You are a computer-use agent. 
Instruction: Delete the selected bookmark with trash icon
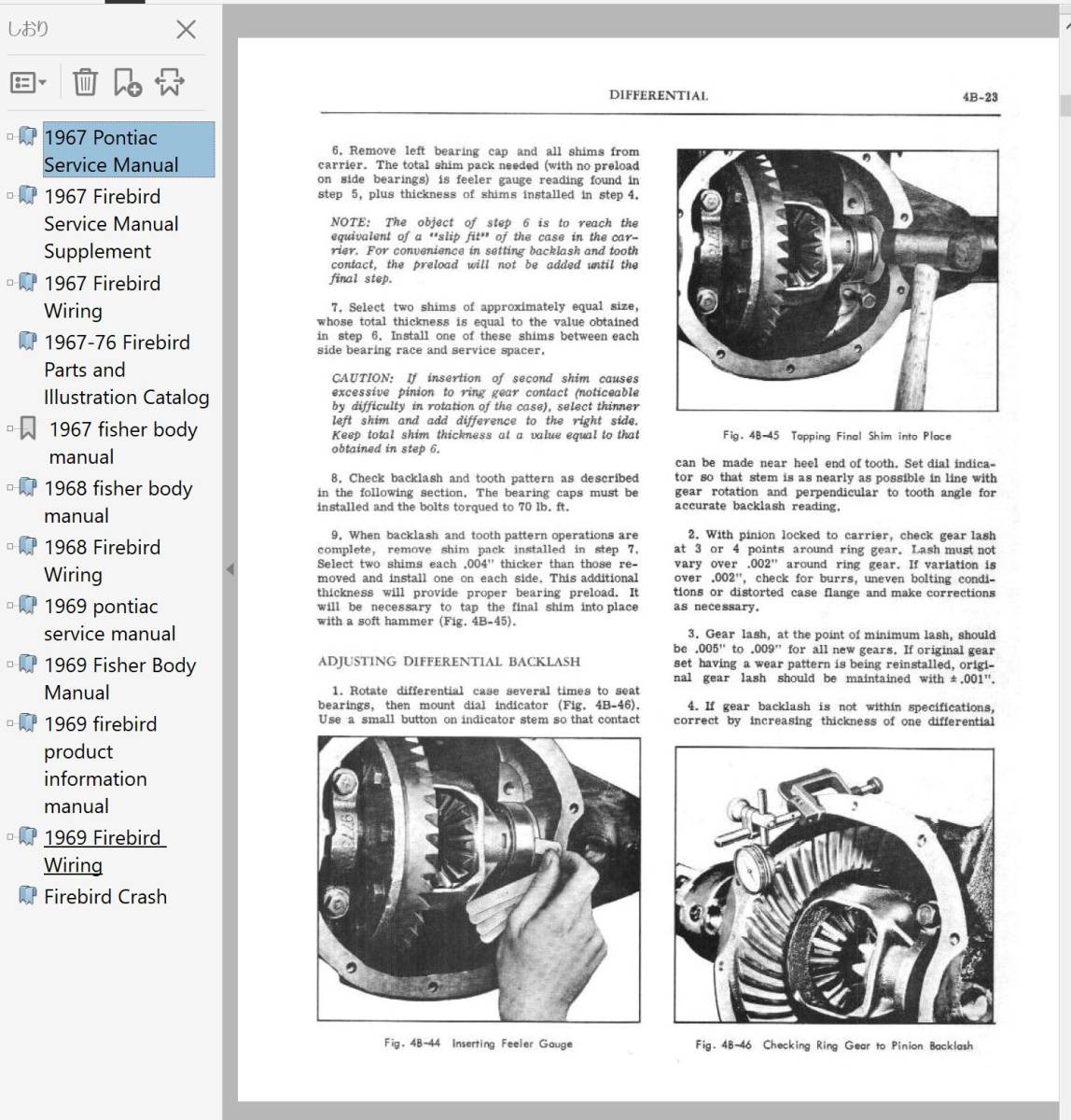point(85,82)
